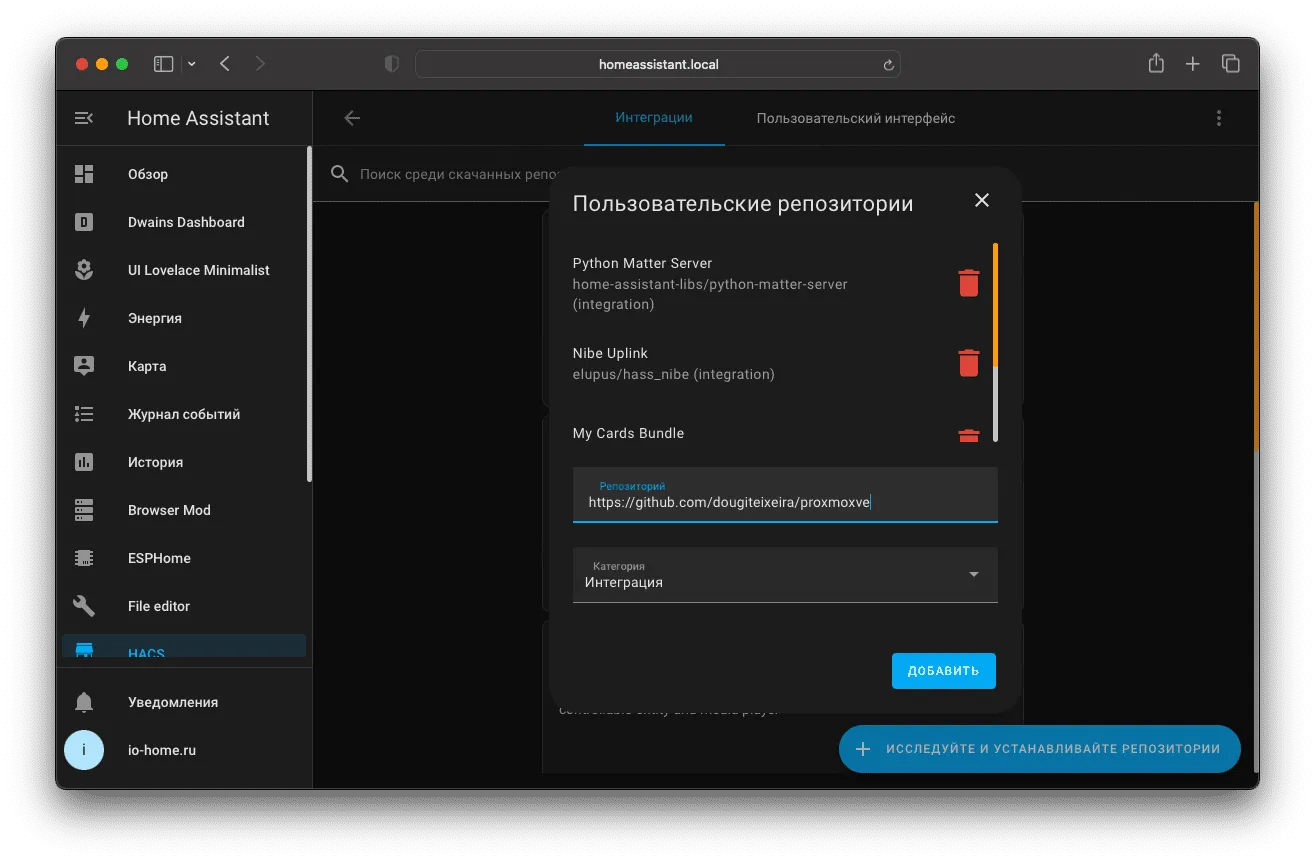Open a new Safari tab with plus
The image size is (1315, 863).
[1192, 64]
